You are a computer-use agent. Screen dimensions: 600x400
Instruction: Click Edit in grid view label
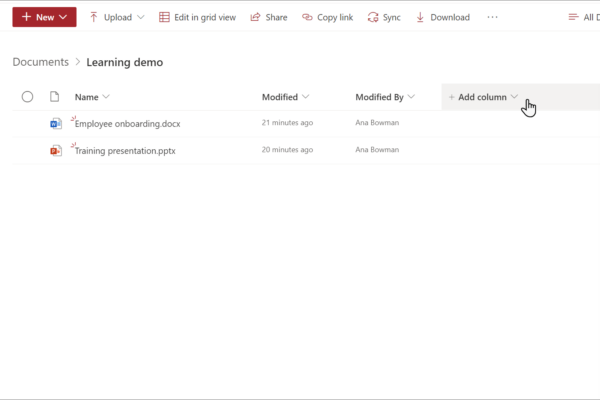205,17
